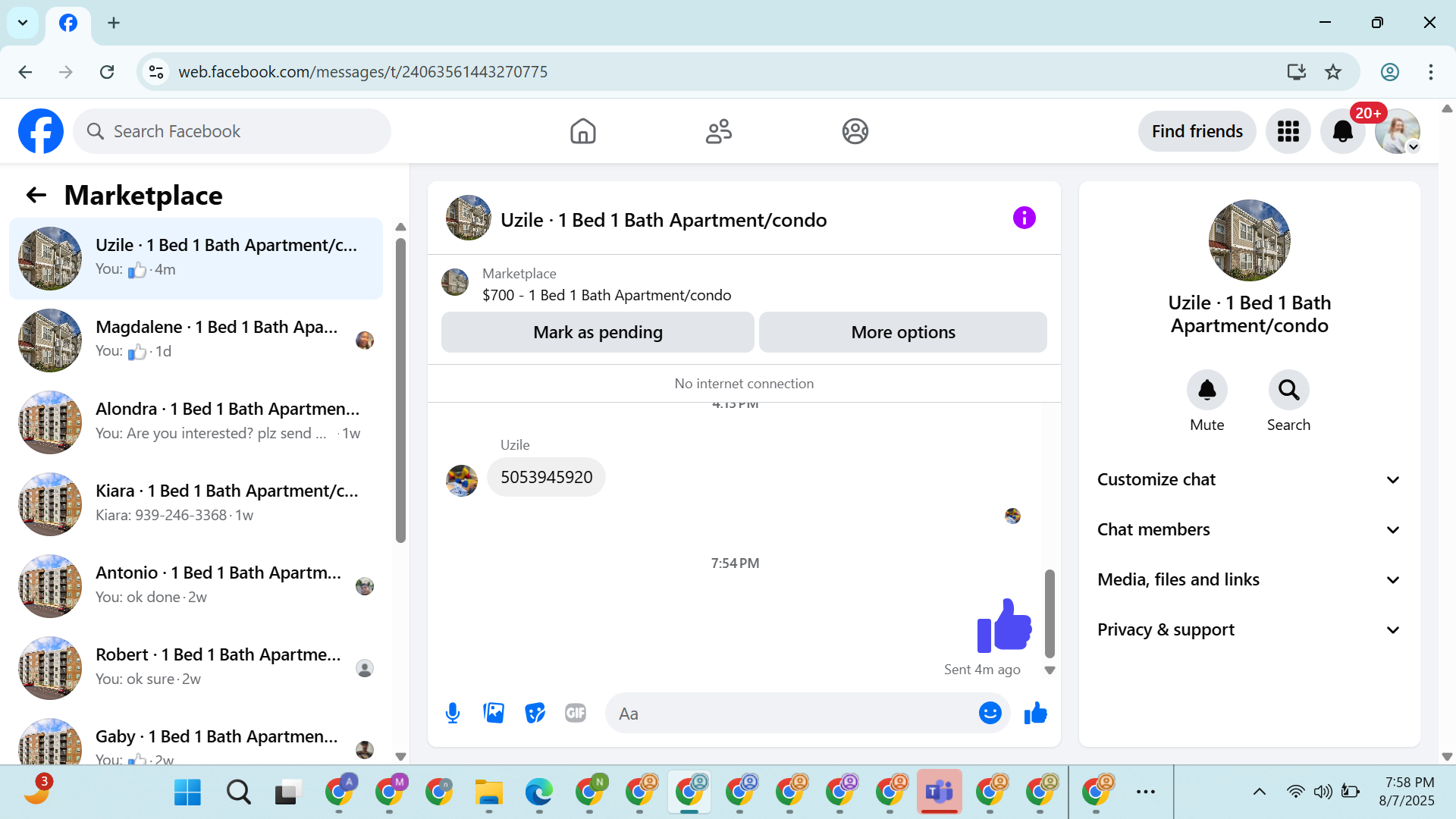Open Magdalene 1 Bed 1 Bath conversation

click(196, 340)
